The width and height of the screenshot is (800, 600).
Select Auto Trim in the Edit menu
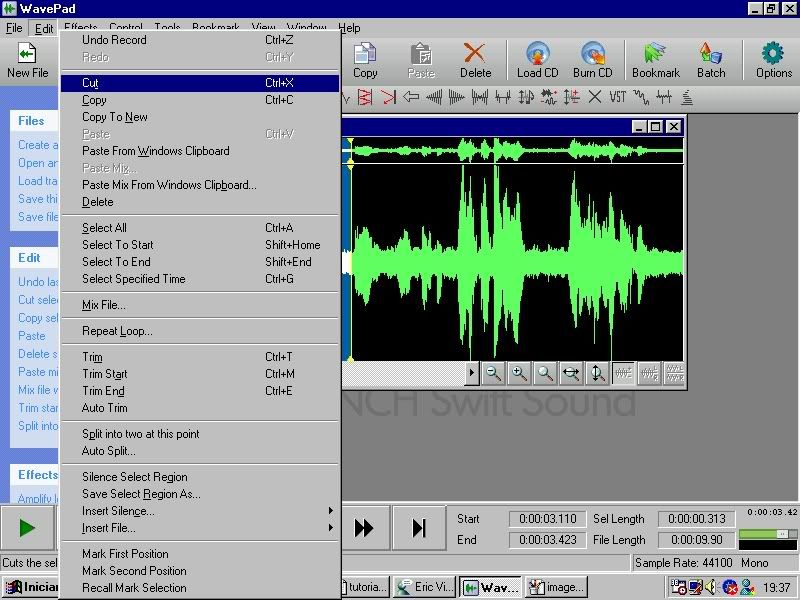(104, 408)
